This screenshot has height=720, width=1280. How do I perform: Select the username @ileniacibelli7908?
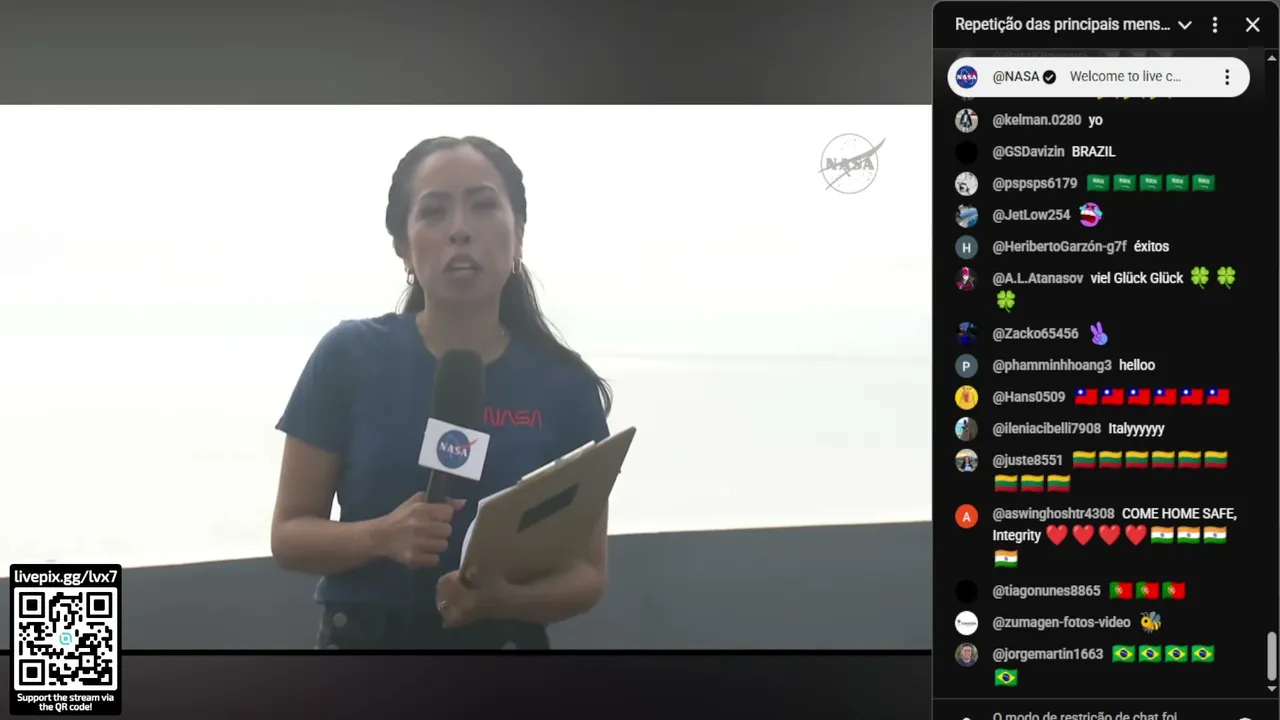(x=1046, y=429)
